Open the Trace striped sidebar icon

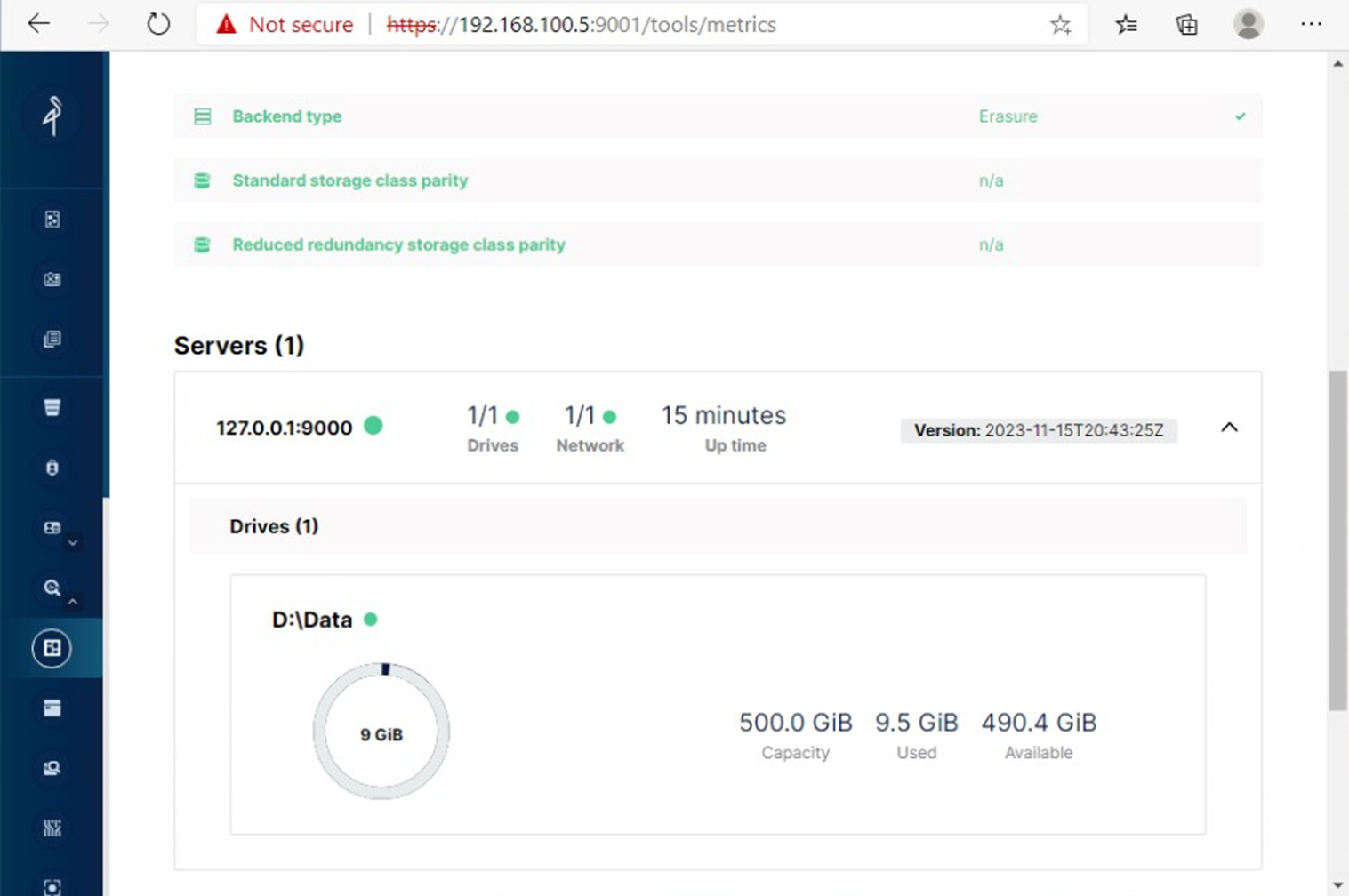(x=52, y=828)
